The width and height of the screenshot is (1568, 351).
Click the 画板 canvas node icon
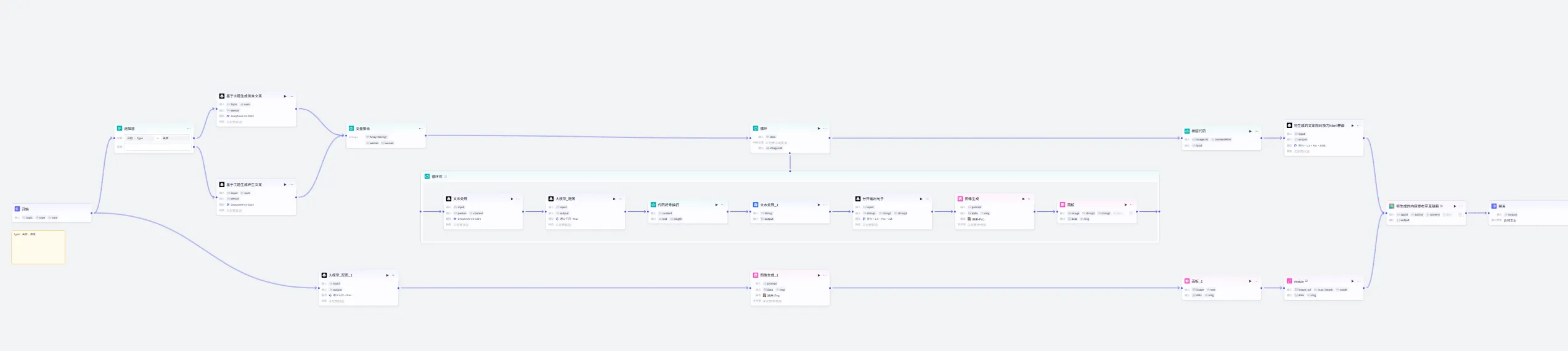(x=1063, y=204)
